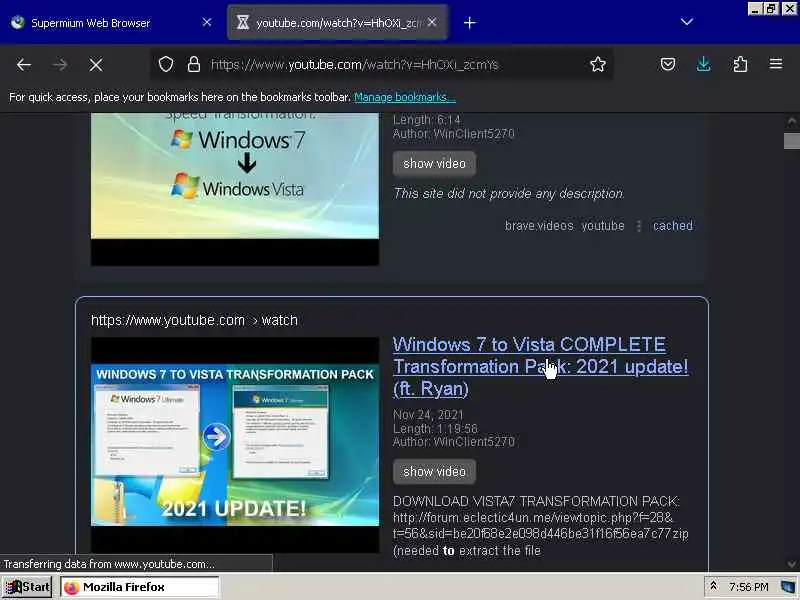This screenshot has height=600, width=800.
Task: Show video for Windows 7 to Vista speed transformation
Action: pyautogui.click(x=434, y=164)
